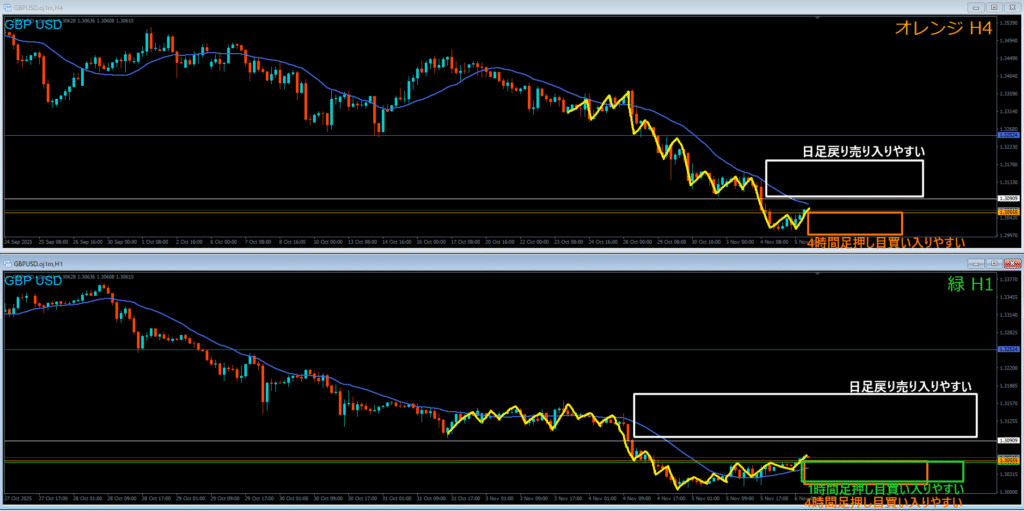Click the 緑 H1 label
The image size is (1024, 511).
click(x=970, y=283)
